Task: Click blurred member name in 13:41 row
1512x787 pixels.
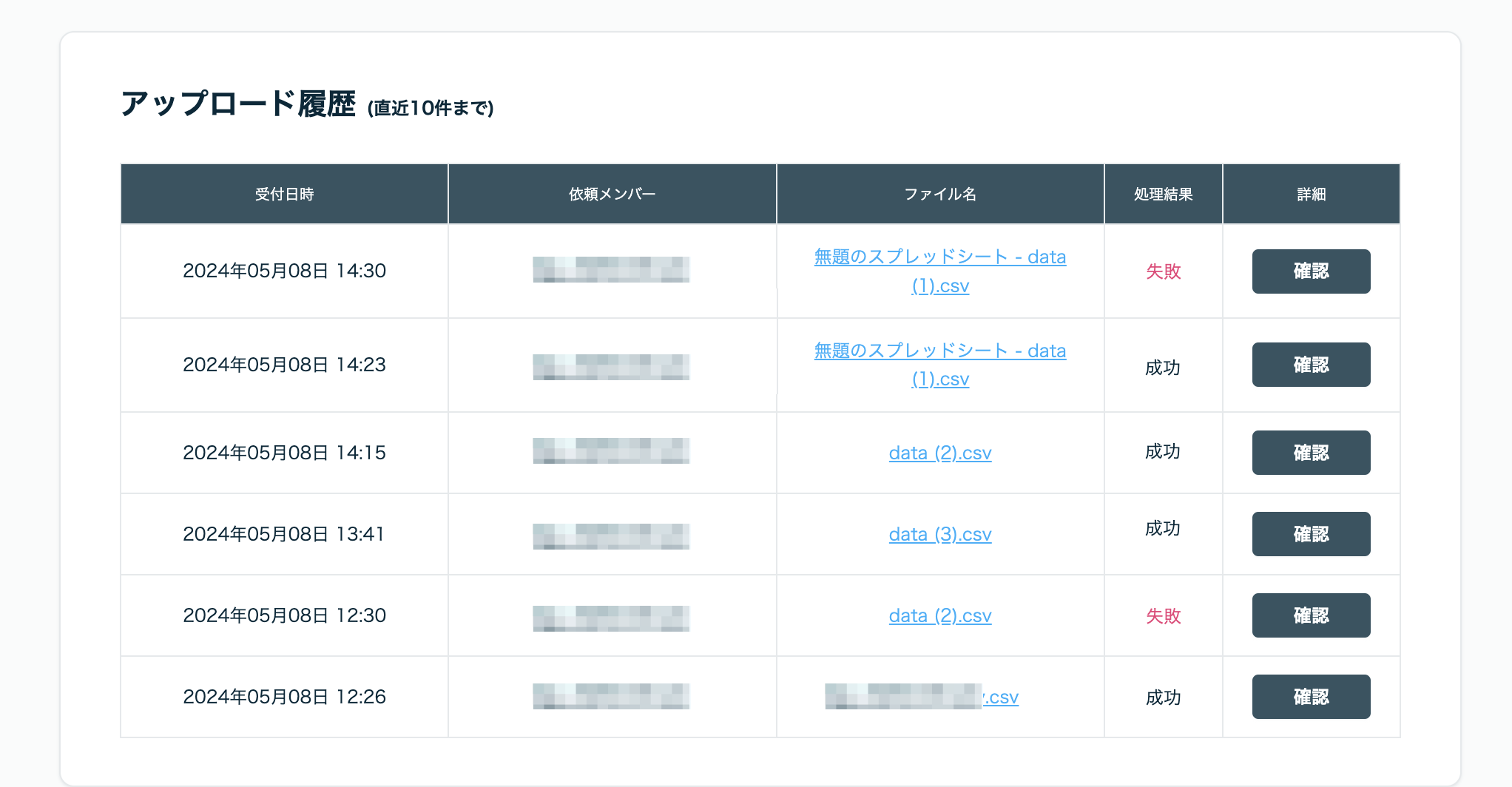Action: click(611, 536)
